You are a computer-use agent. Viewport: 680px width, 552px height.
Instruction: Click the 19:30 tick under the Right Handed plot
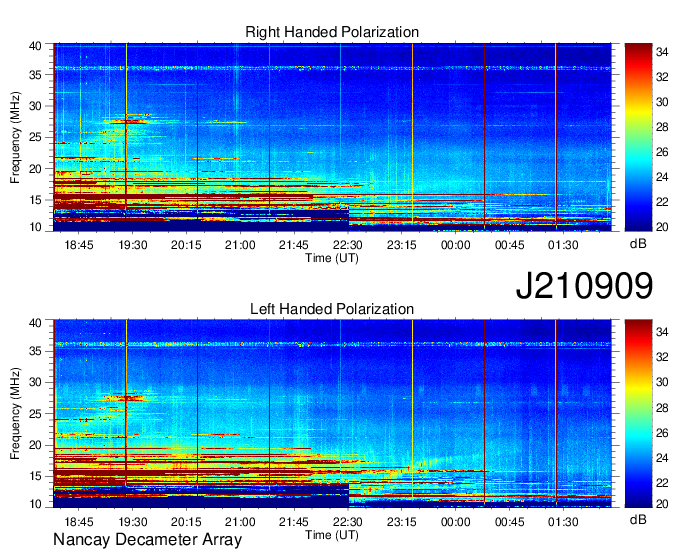point(133,245)
